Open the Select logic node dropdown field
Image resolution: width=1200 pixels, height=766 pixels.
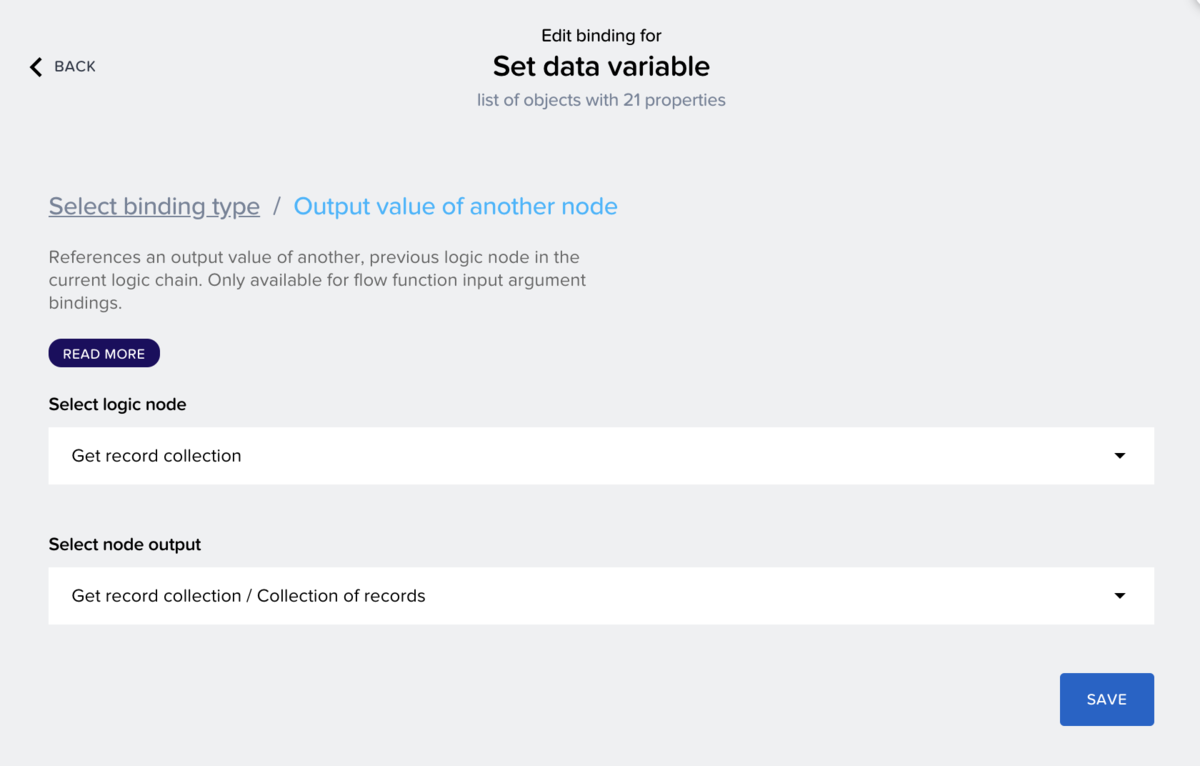pyautogui.click(x=600, y=456)
